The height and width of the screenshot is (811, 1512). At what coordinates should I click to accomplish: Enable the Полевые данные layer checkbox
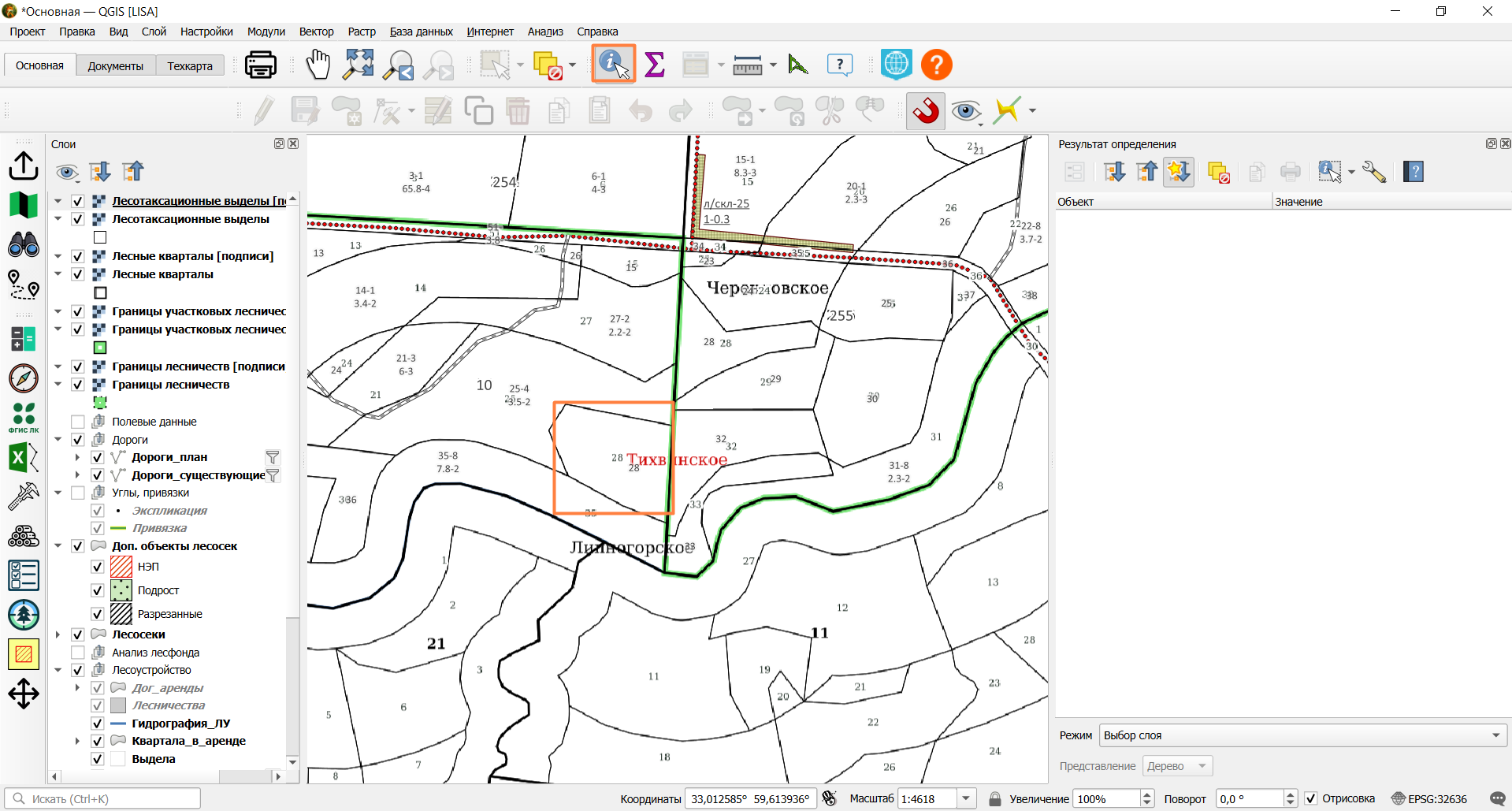click(77, 422)
